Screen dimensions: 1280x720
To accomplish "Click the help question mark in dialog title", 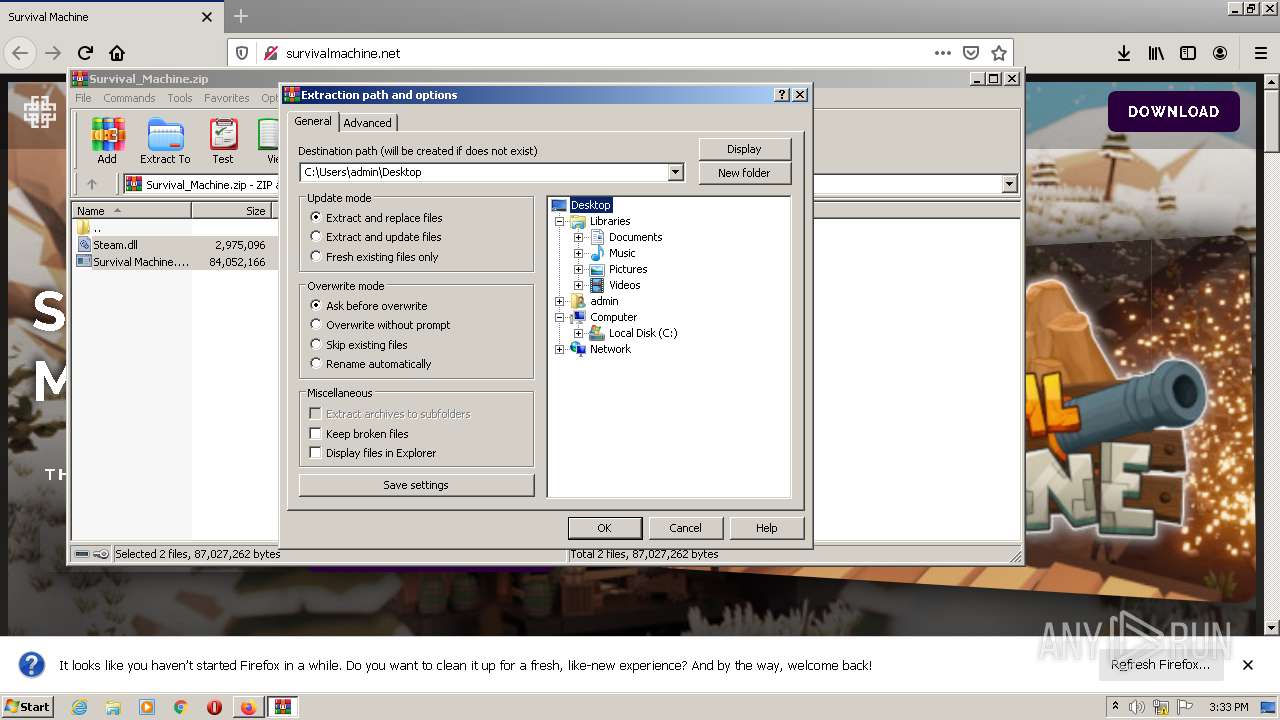I will (x=782, y=95).
